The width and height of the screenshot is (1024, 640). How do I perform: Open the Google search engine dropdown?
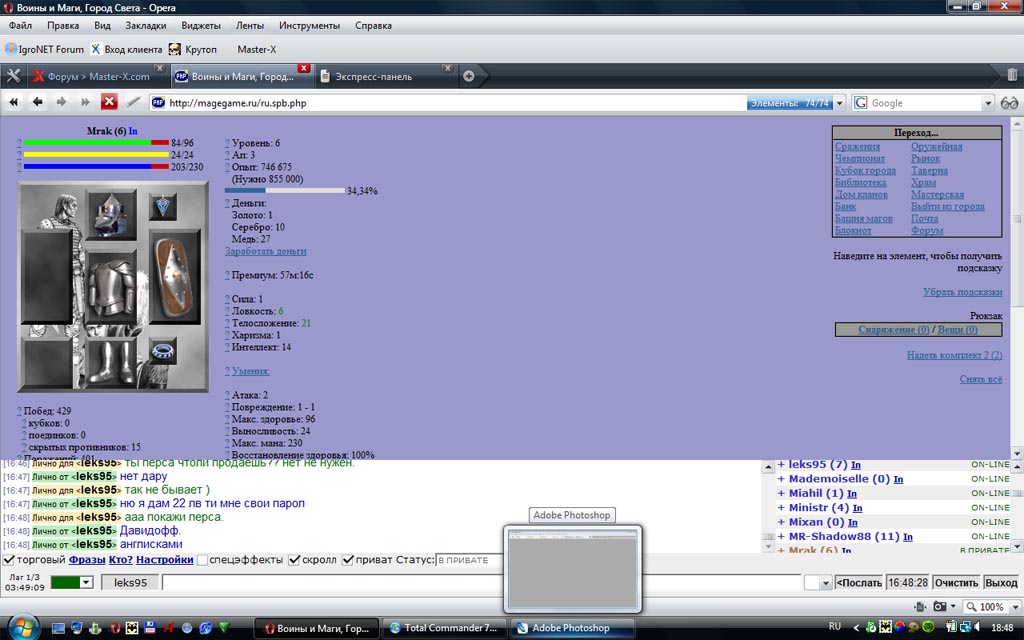click(987, 103)
